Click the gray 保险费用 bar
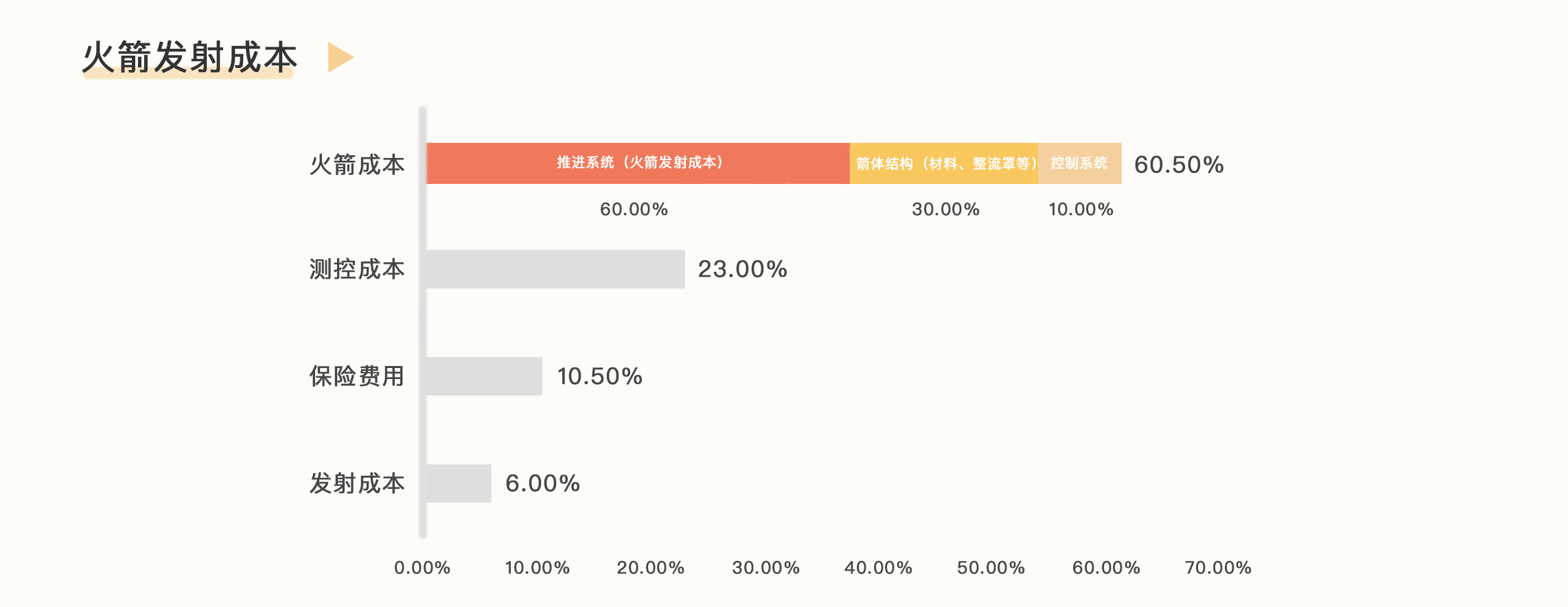1568x607 pixels. point(484,376)
